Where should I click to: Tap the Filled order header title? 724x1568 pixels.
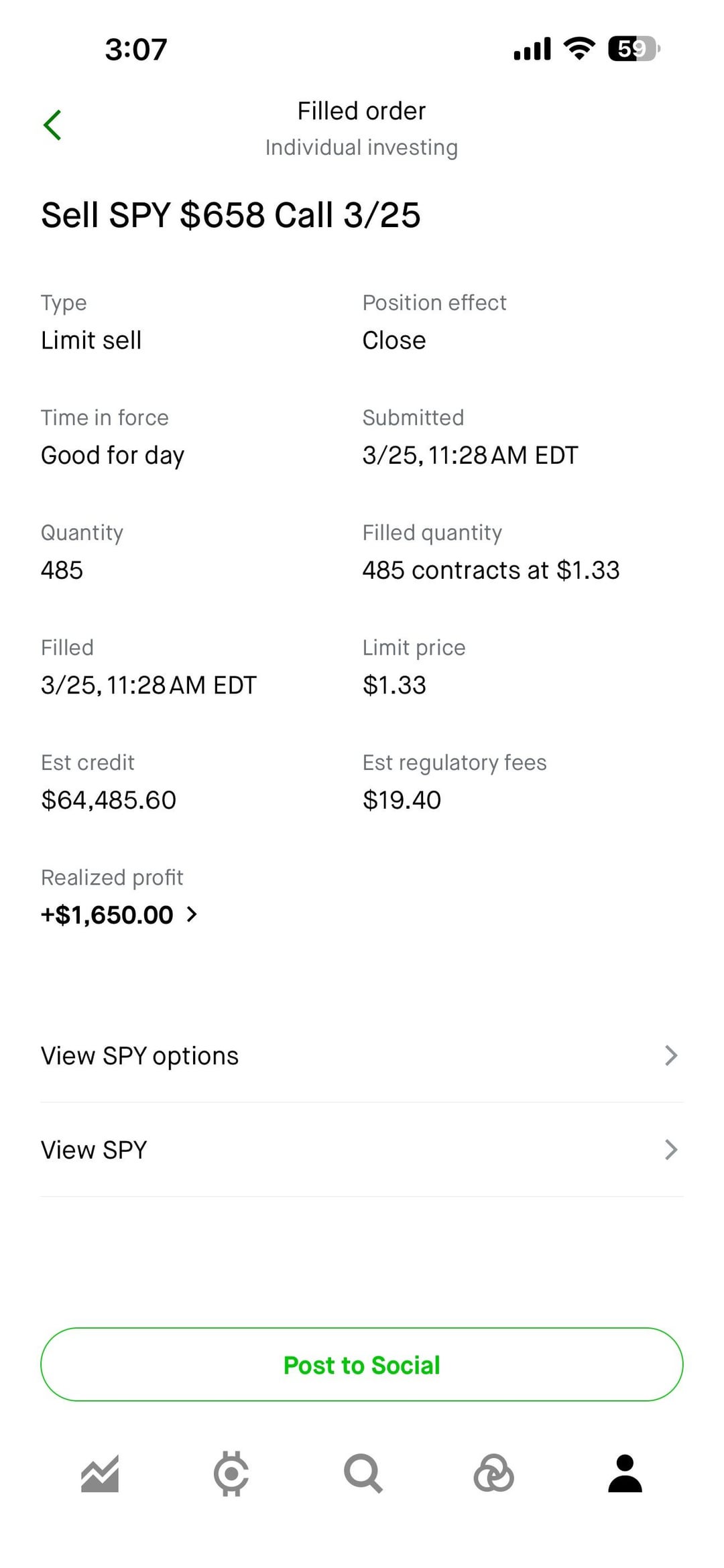(361, 111)
